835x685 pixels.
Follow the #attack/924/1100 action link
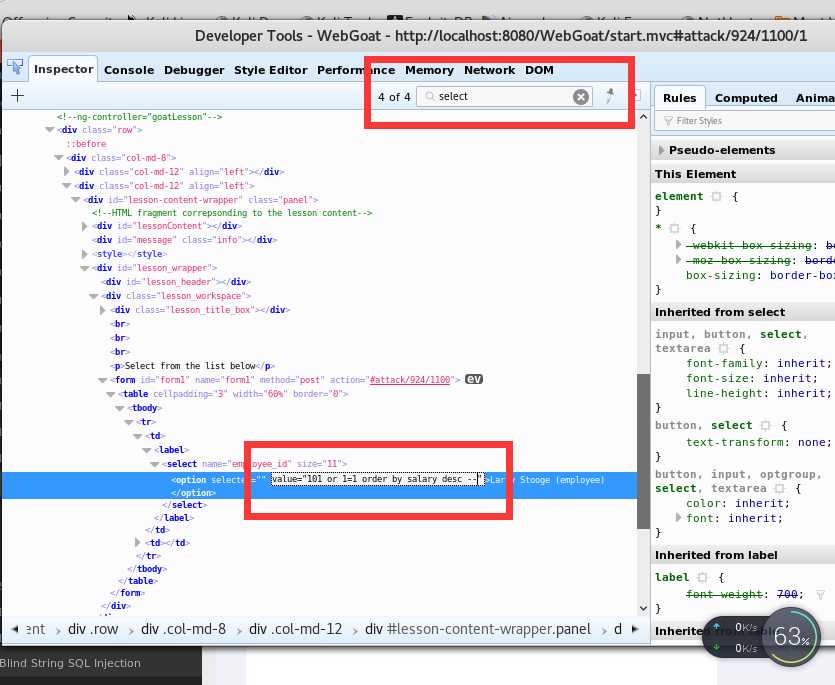click(x=410, y=380)
